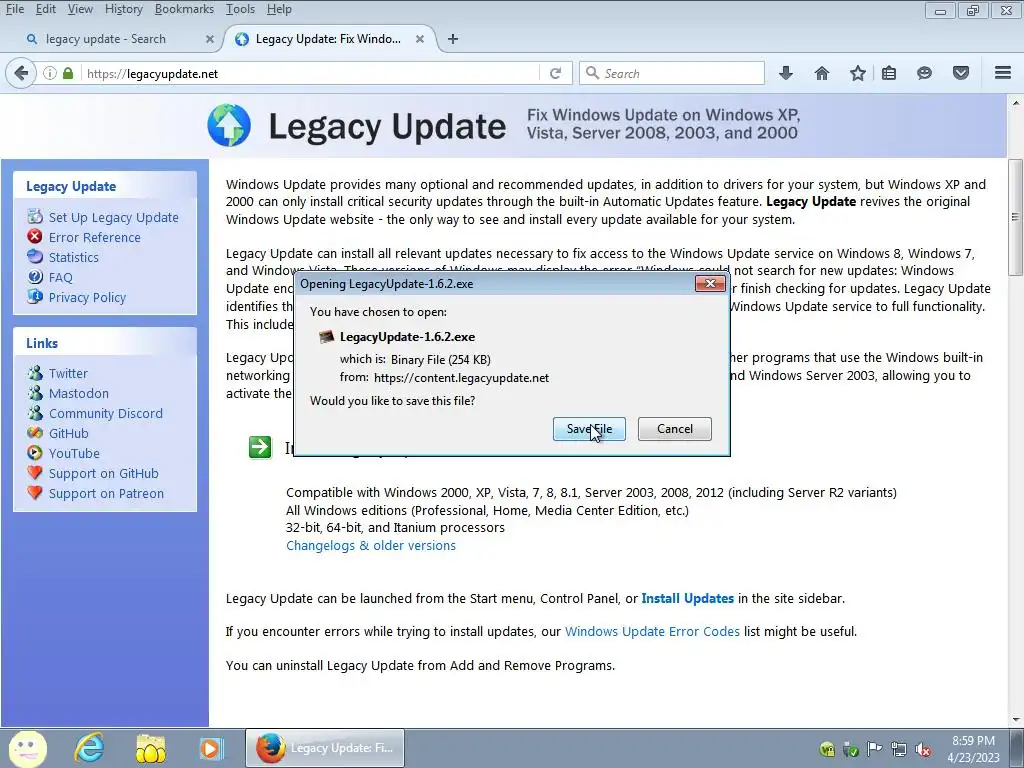This screenshot has height=768, width=1024.
Task: Open the Bookmarks menu
Action: pos(184,9)
